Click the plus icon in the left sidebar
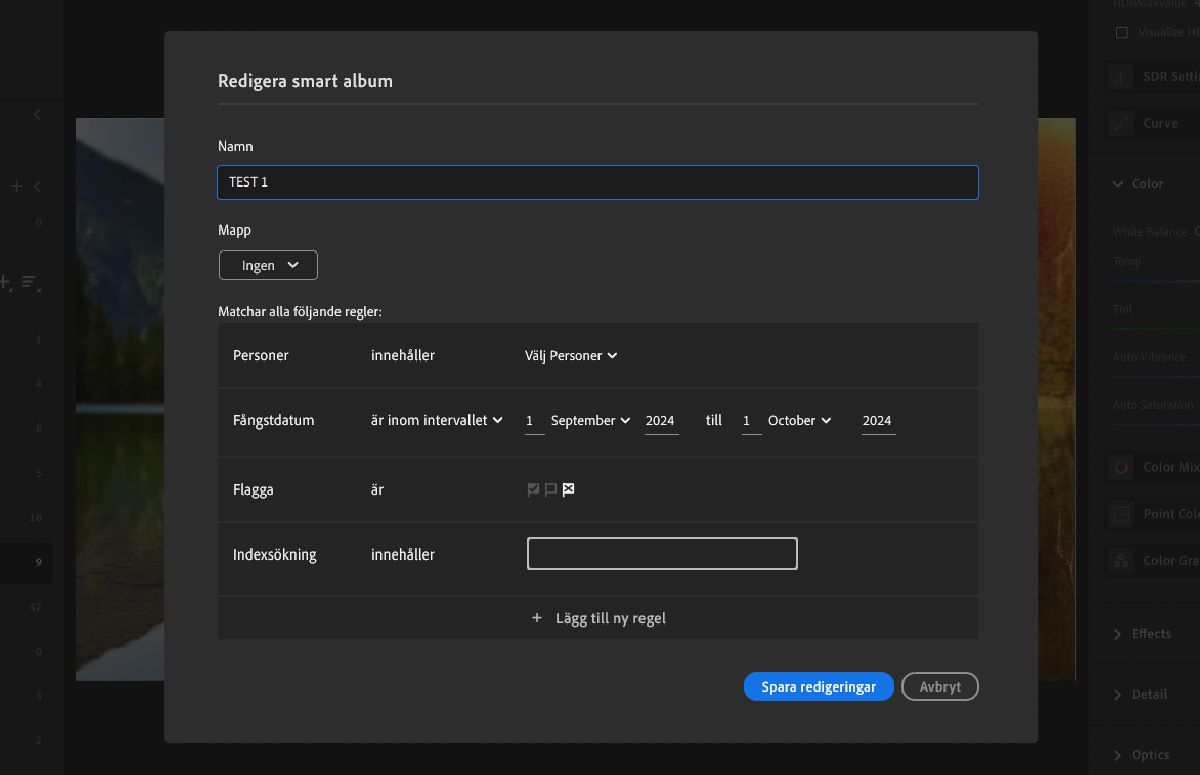1200x775 pixels. (15, 185)
